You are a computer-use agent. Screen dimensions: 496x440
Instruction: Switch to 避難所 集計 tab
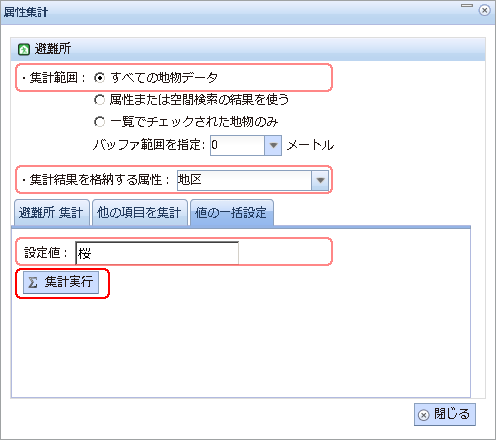[52, 212]
